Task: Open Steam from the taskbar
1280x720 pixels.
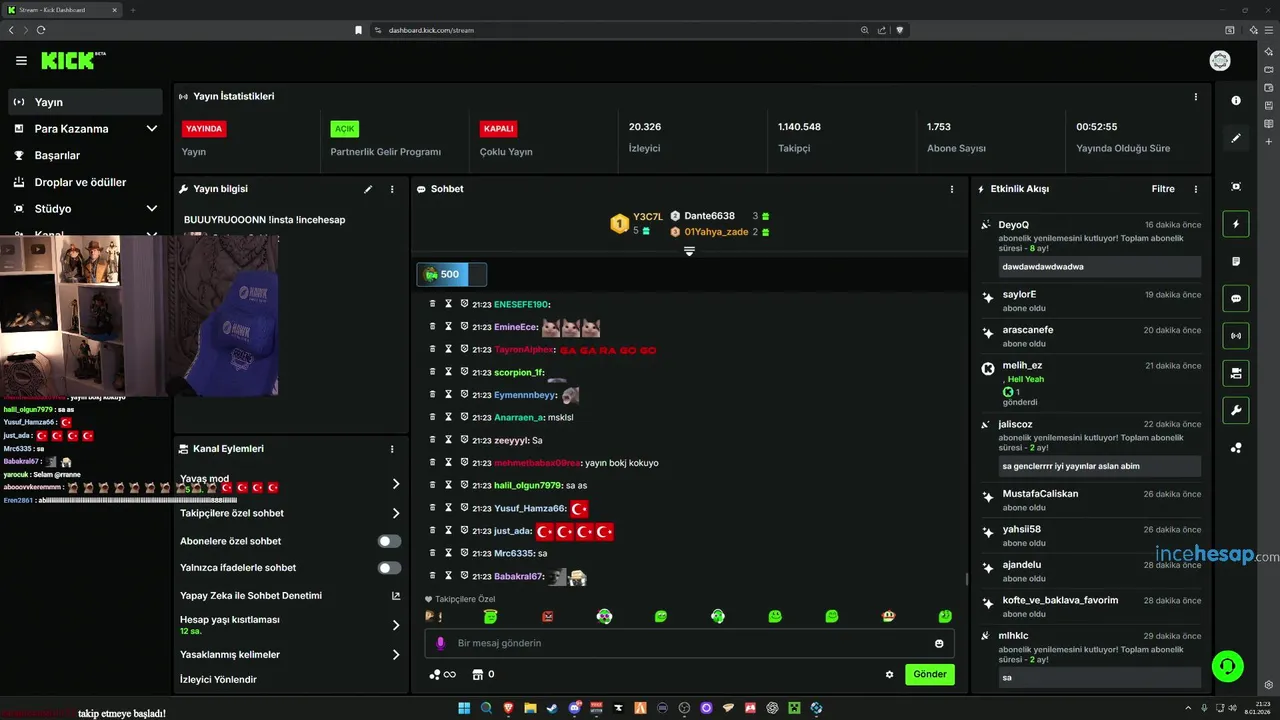Action: pos(552,708)
